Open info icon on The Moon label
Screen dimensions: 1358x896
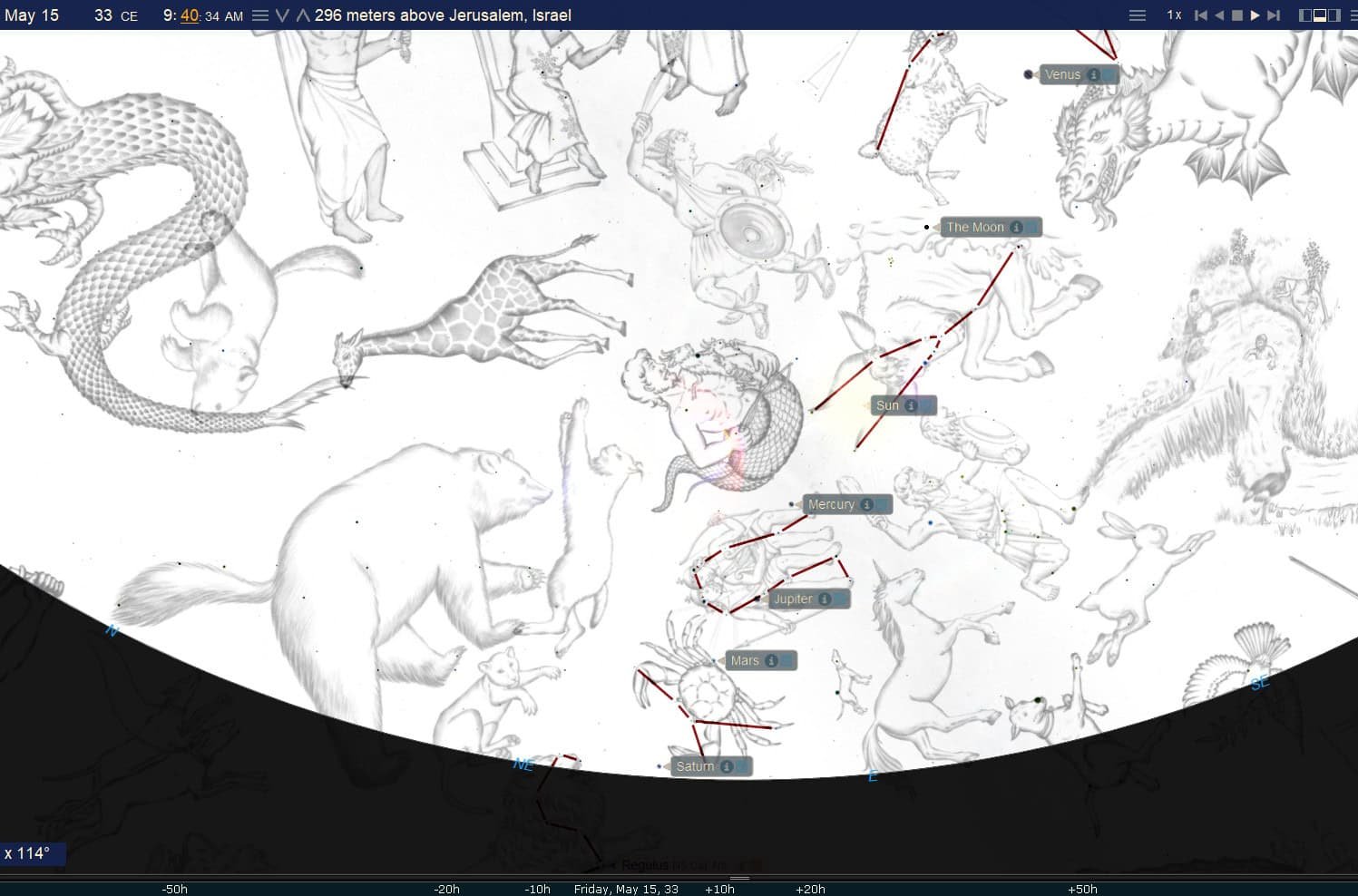[1017, 228]
